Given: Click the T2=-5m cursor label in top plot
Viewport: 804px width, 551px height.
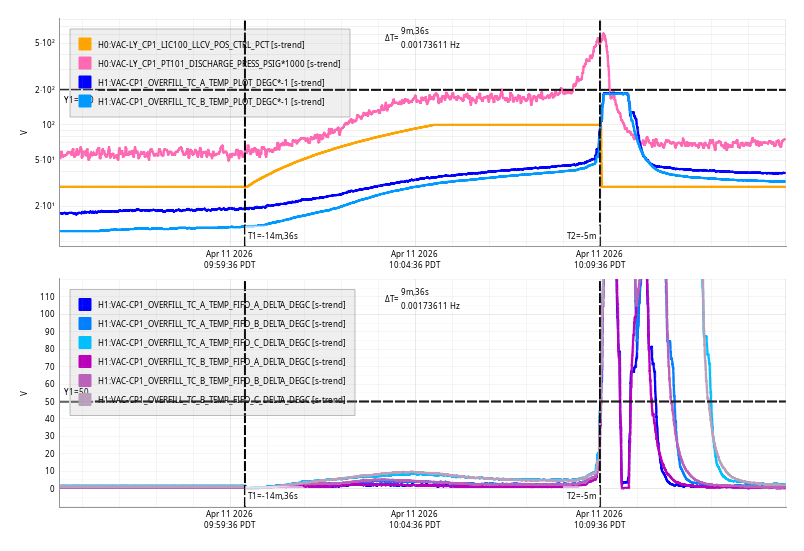Looking at the screenshot, I should point(581,236).
